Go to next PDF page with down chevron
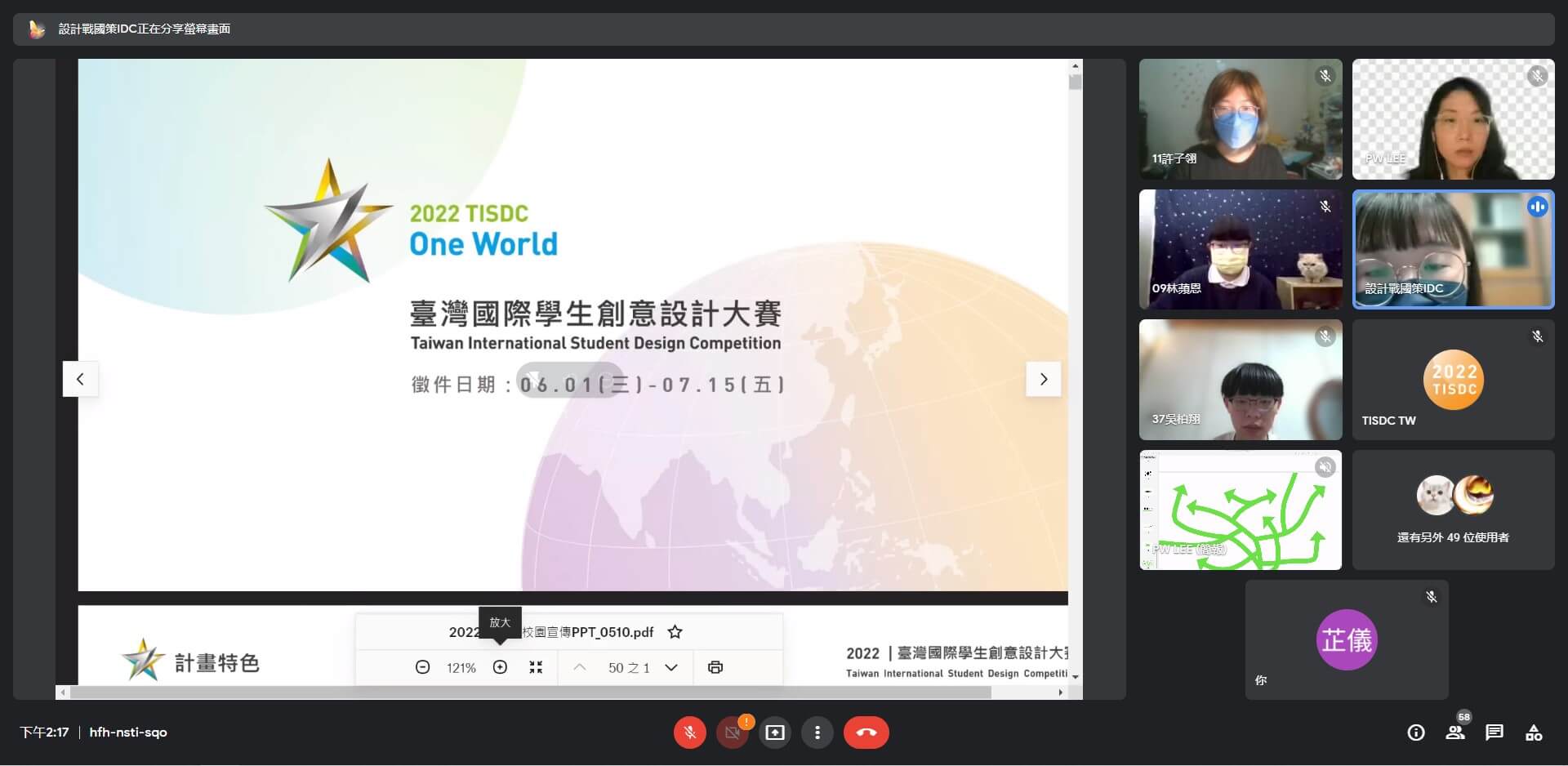Image resolution: width=1568 pixels, height=766 pixels. [x=671, y=667]
